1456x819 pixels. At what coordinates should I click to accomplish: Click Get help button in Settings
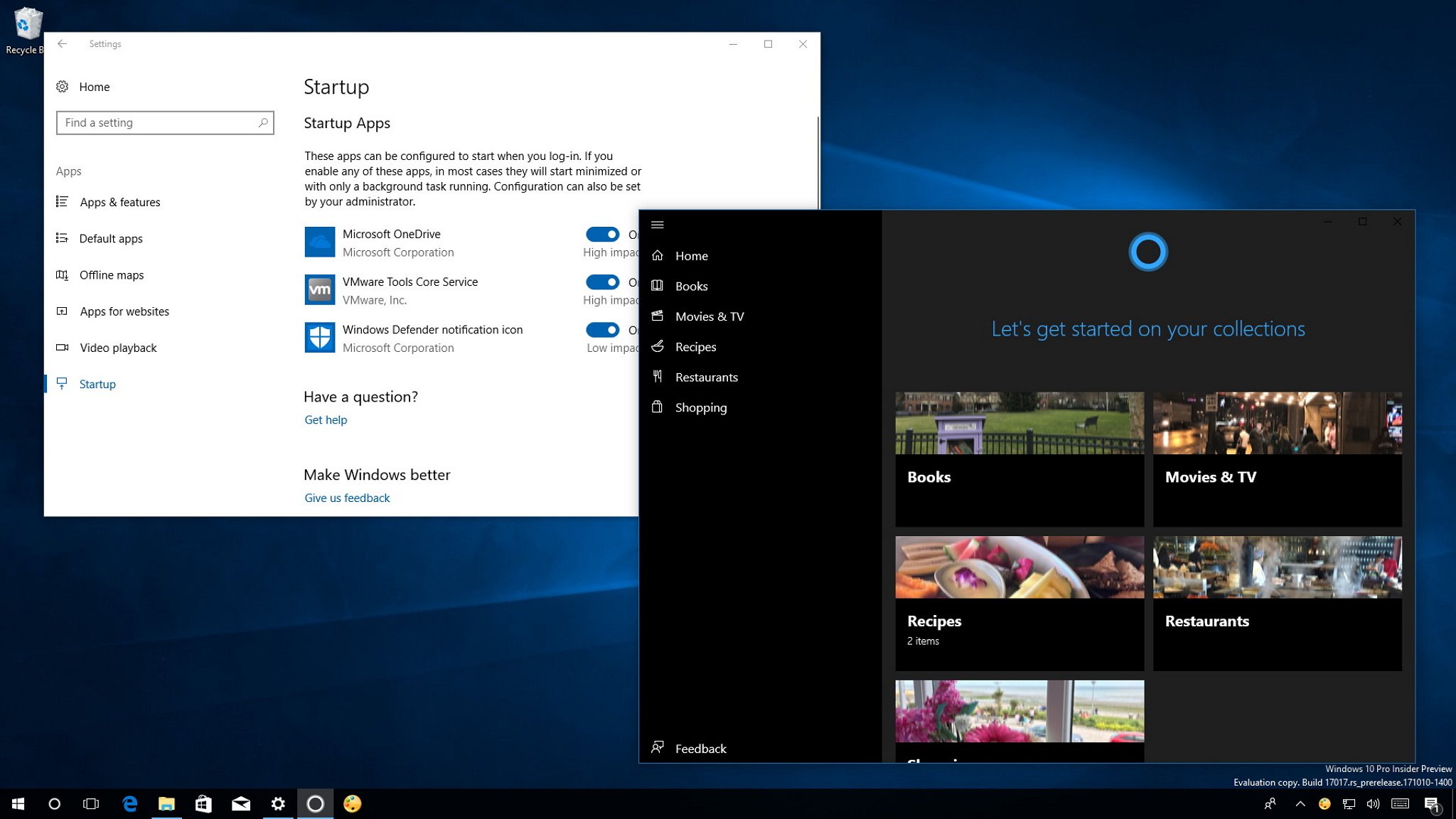click(325, 419)
